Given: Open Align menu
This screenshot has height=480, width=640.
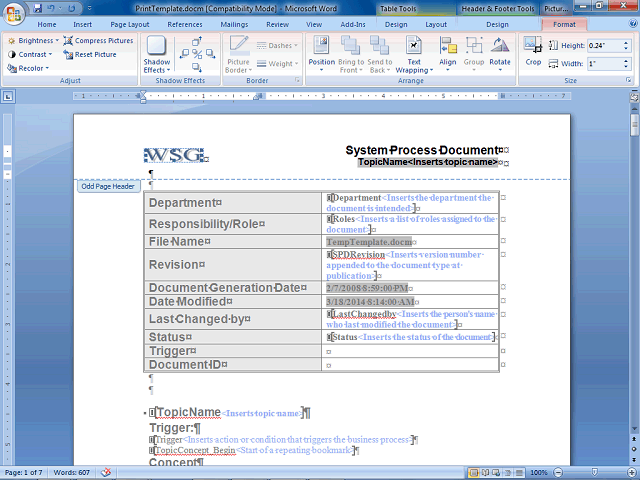Looking at the screenshot, I should (448, 54).
